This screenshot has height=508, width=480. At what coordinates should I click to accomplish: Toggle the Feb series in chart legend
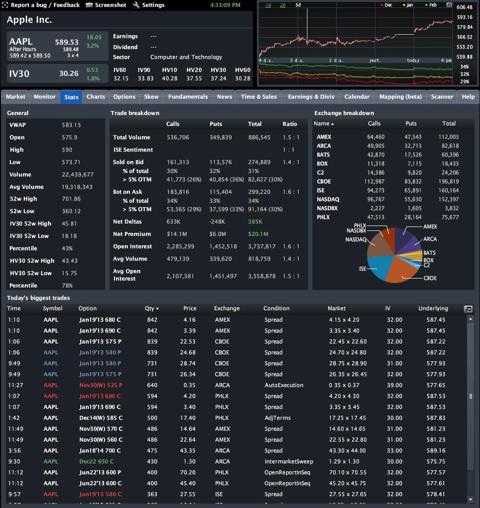pyautogui.click(x=431, y=5)
